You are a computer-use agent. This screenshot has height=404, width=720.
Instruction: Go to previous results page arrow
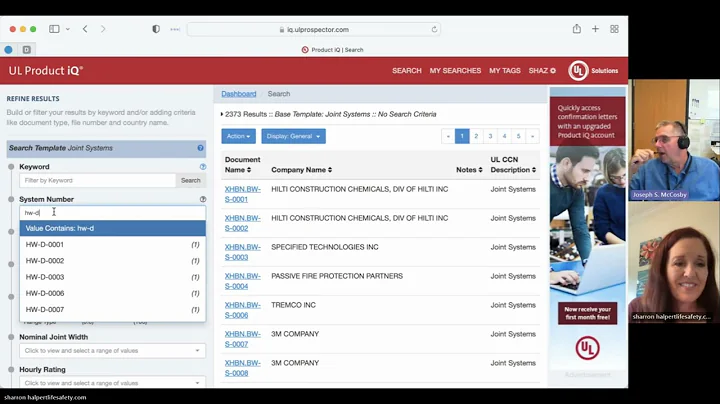448,136
